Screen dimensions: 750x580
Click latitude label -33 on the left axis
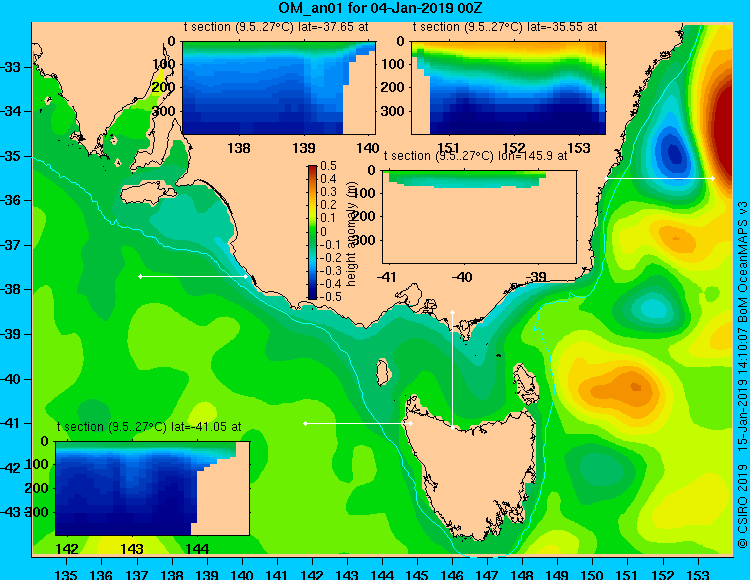point(11,67)
